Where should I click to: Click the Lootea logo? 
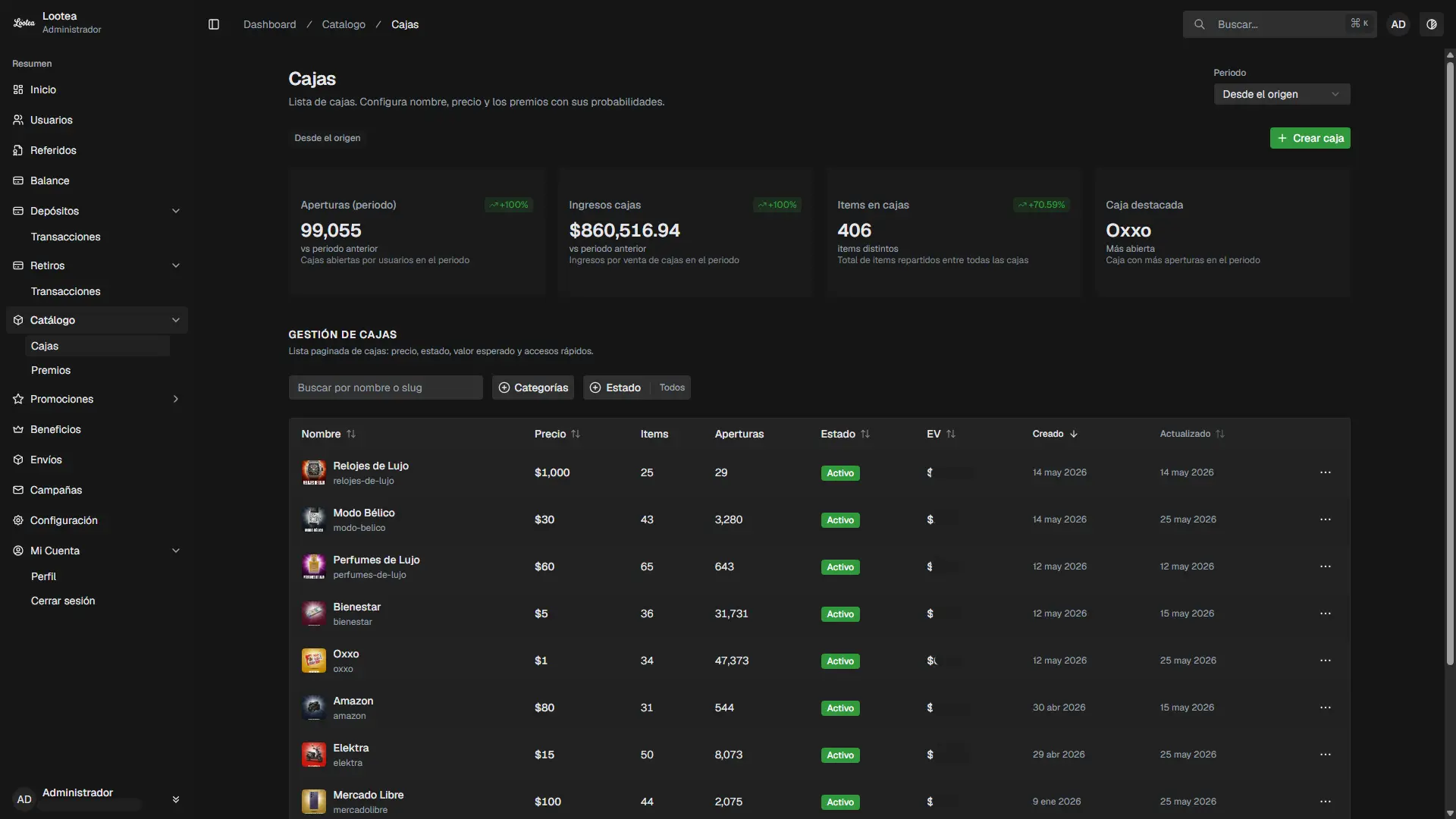[24, 23]
